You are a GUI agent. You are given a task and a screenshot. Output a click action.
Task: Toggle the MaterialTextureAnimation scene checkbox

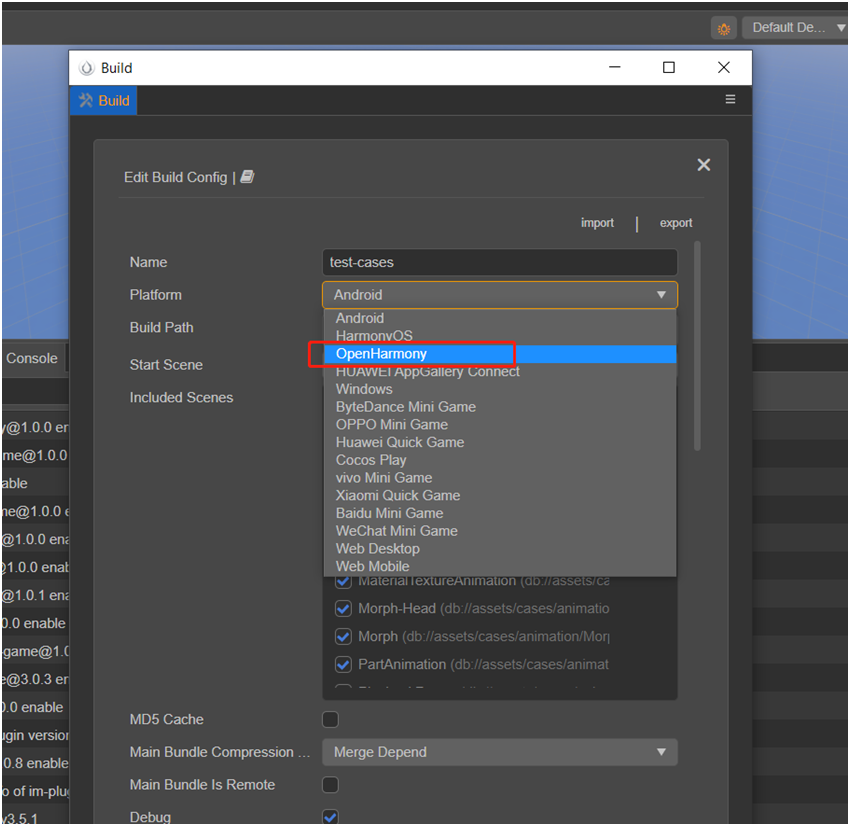tap(343, 583)
